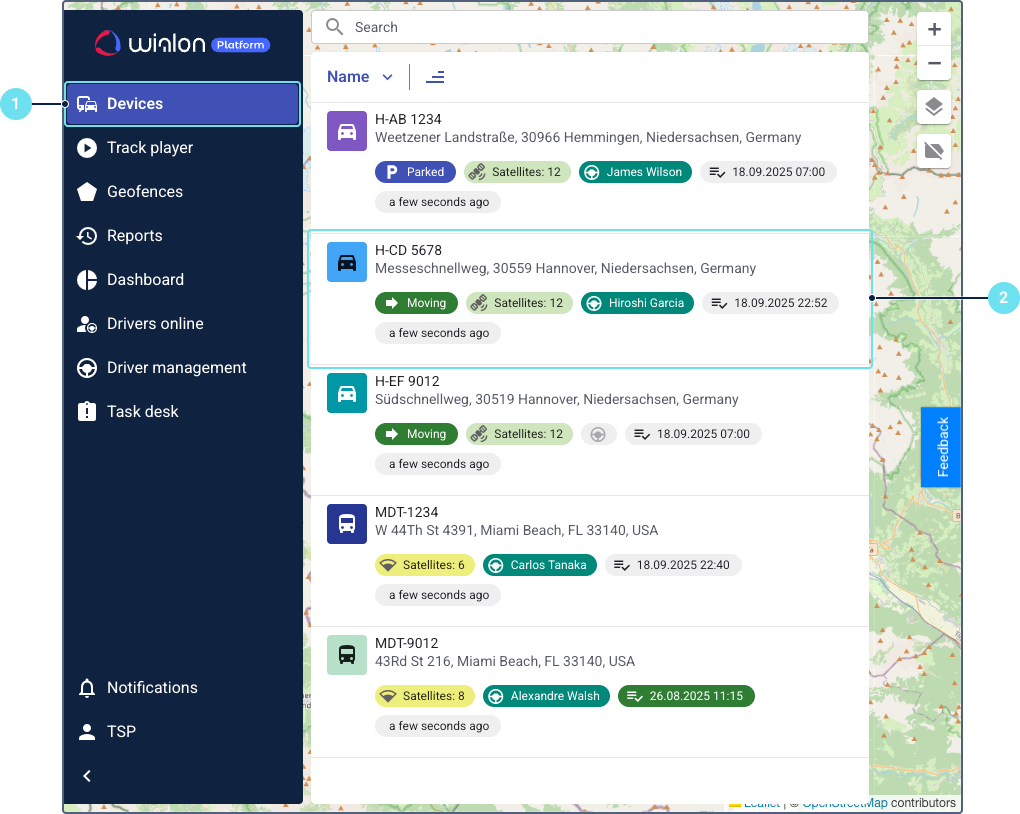Viewport: 1020px width, 814px height.
Task: Collapse the sidebar with the chevron
Action: click(87, 776)
